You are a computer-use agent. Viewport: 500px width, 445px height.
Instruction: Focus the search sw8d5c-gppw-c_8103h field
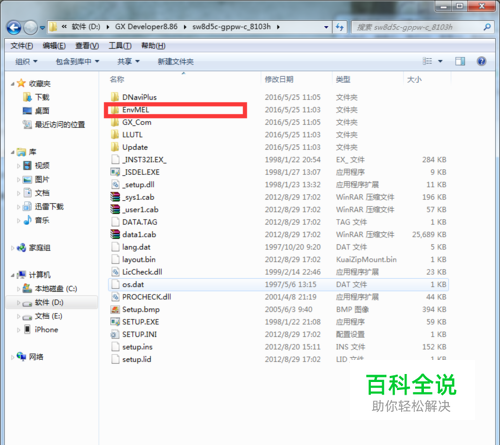(x=423, y=27)
